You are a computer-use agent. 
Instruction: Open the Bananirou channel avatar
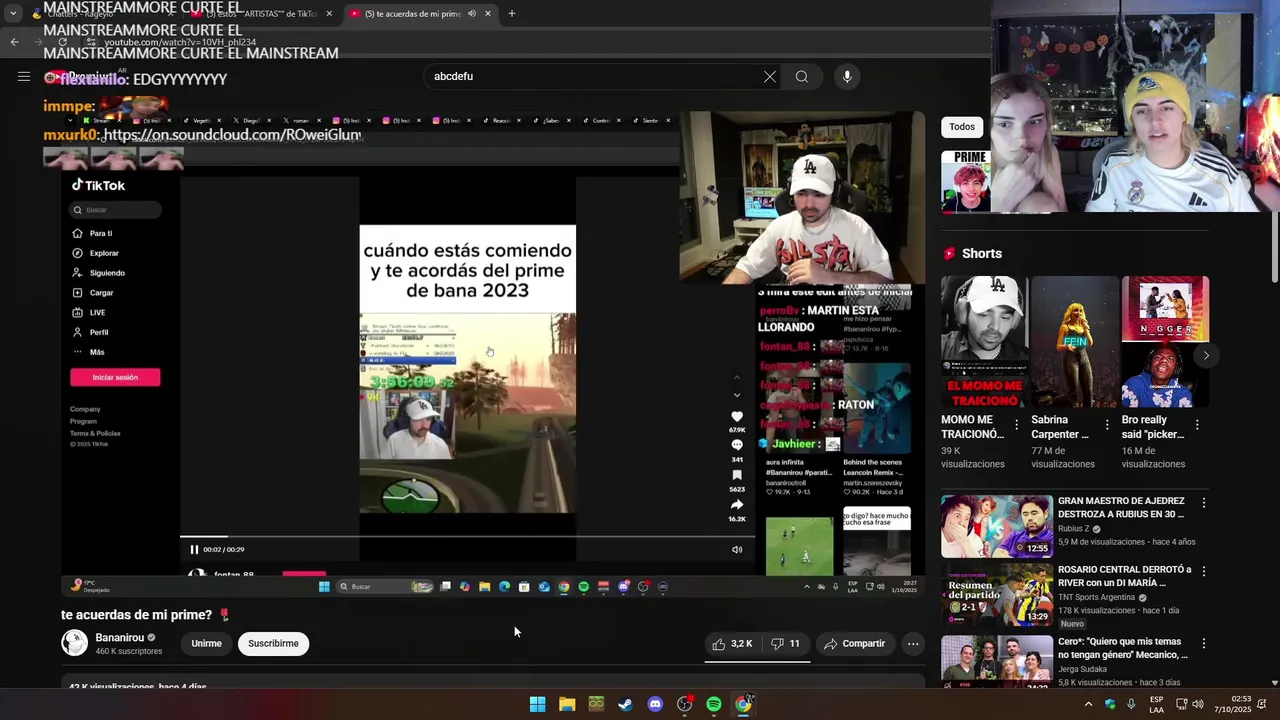pos(75,643)
